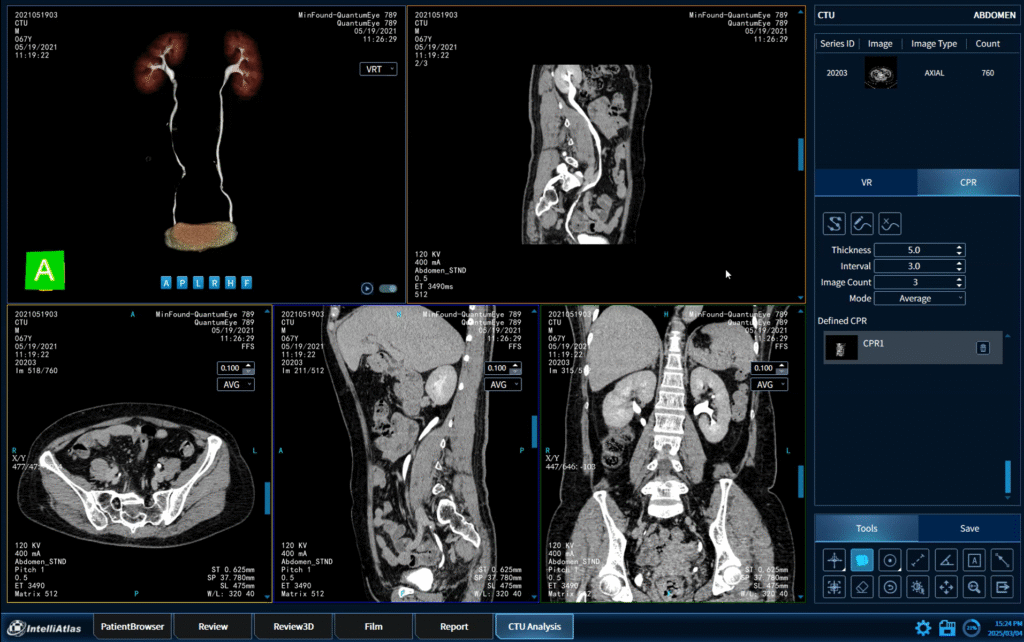Toggle the switch beside the play button

tap(388, 288)
